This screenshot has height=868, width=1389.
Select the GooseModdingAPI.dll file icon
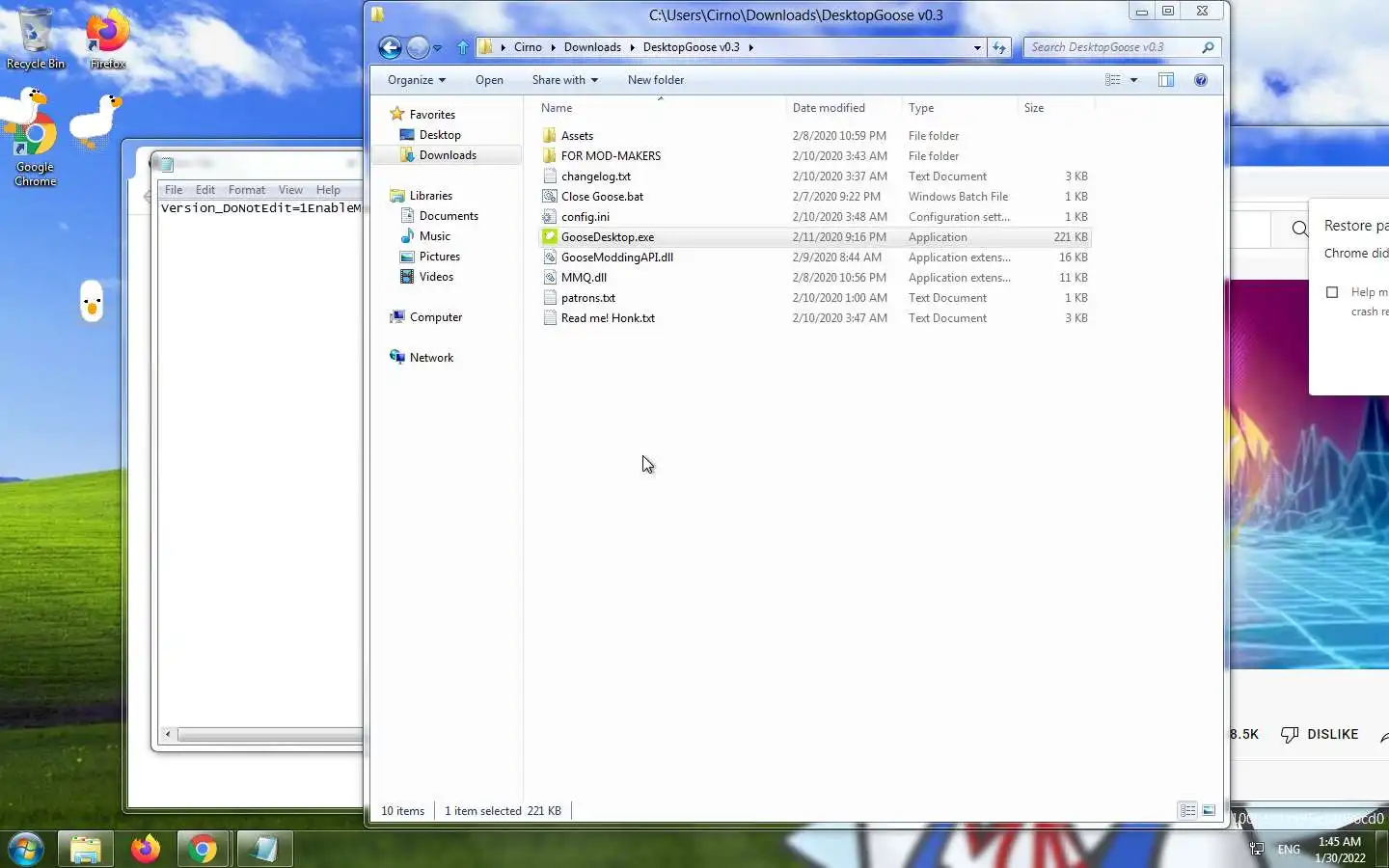coord(550,258)
